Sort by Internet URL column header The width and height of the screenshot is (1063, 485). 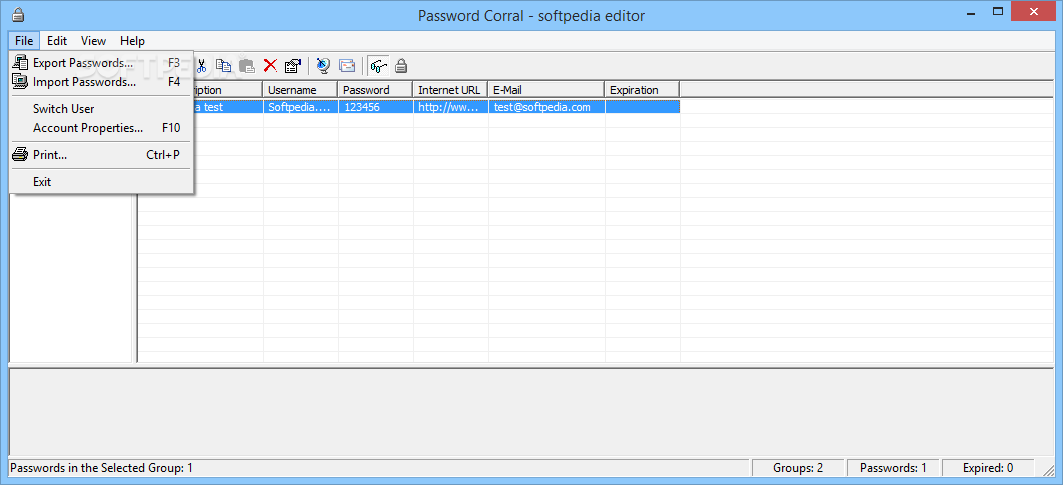451,90
